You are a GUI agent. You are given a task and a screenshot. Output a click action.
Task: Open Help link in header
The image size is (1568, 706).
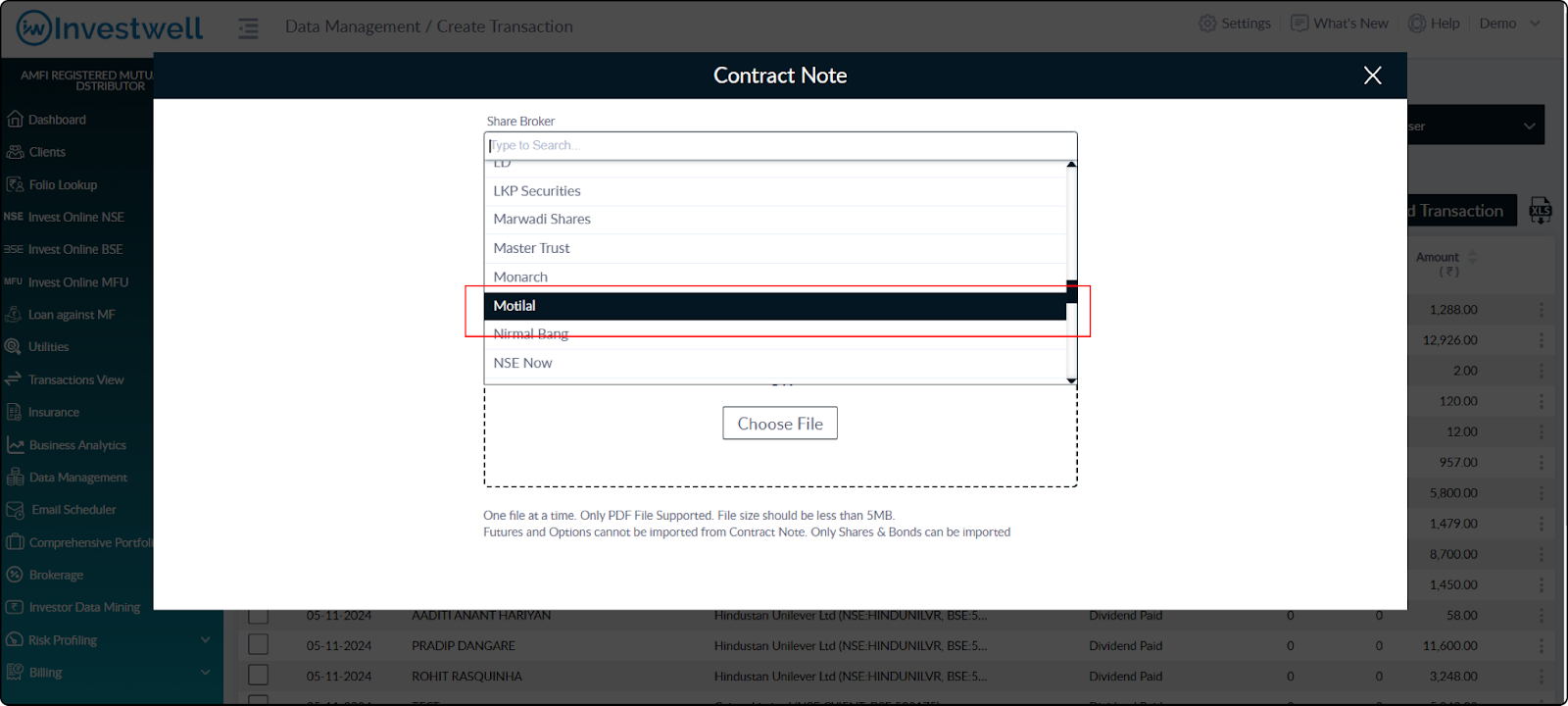(1445, 24)
